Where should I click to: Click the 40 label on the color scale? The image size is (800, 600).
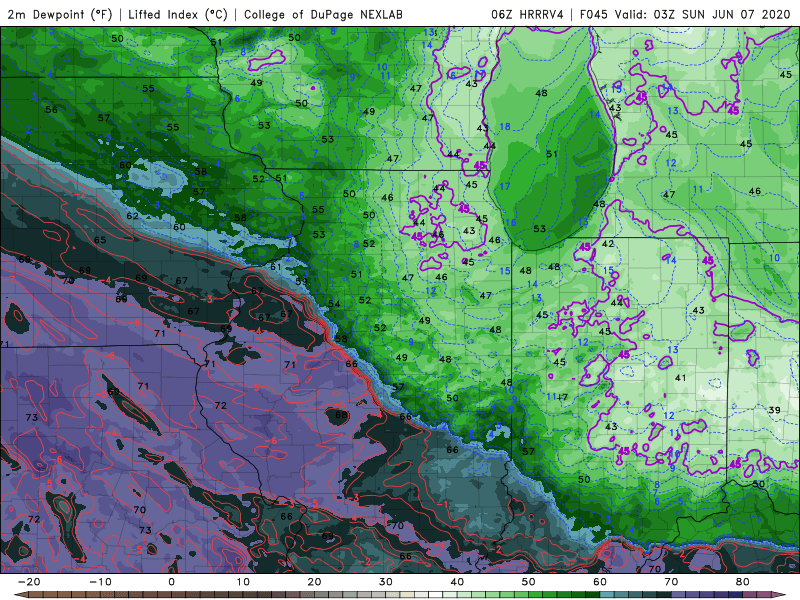click(x=457, y=582)
